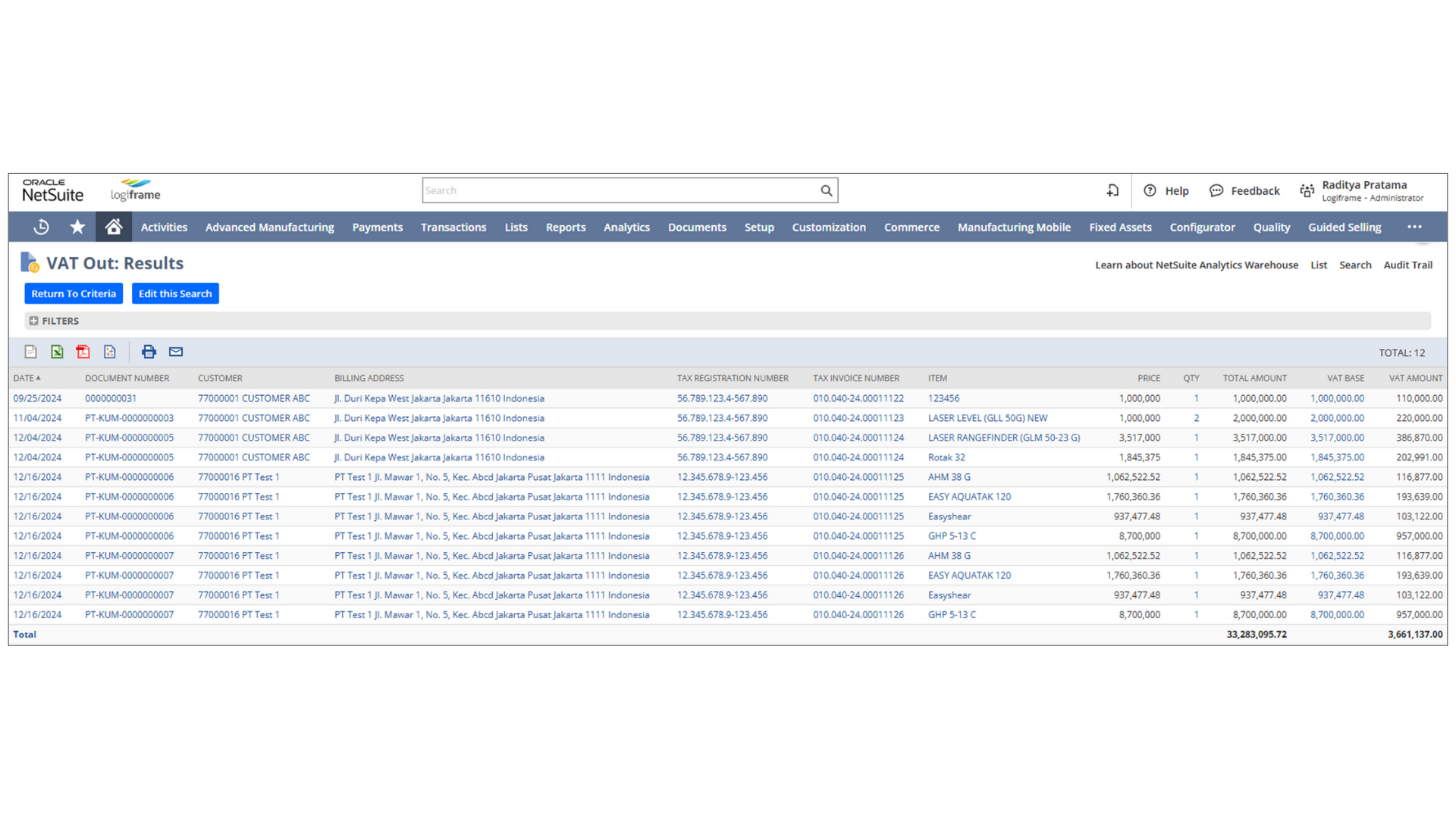The width and height of the screenshot is (1456, 819).
Task: Open the Shortcuts star icon
Action: point(77,227)
